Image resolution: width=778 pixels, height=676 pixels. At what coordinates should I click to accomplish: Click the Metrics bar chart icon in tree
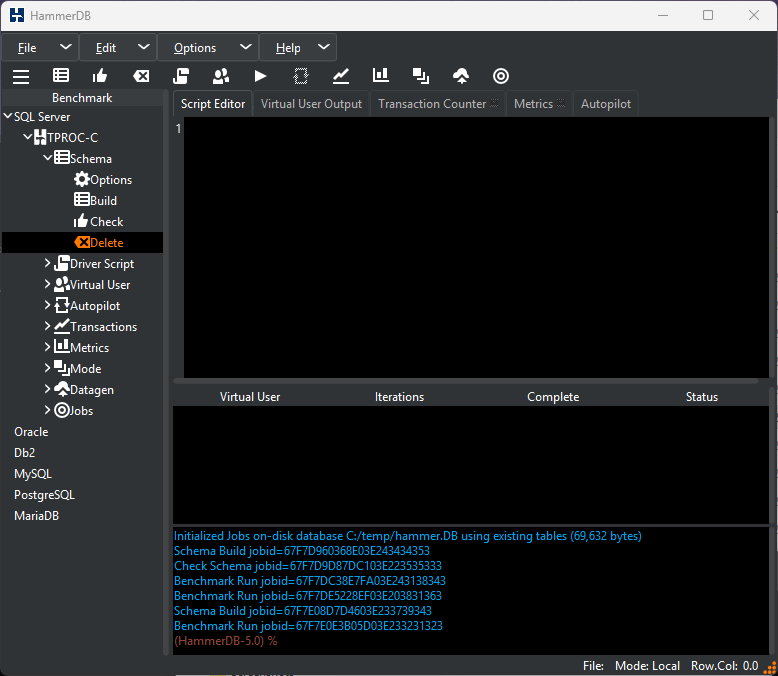pos(62,346)
